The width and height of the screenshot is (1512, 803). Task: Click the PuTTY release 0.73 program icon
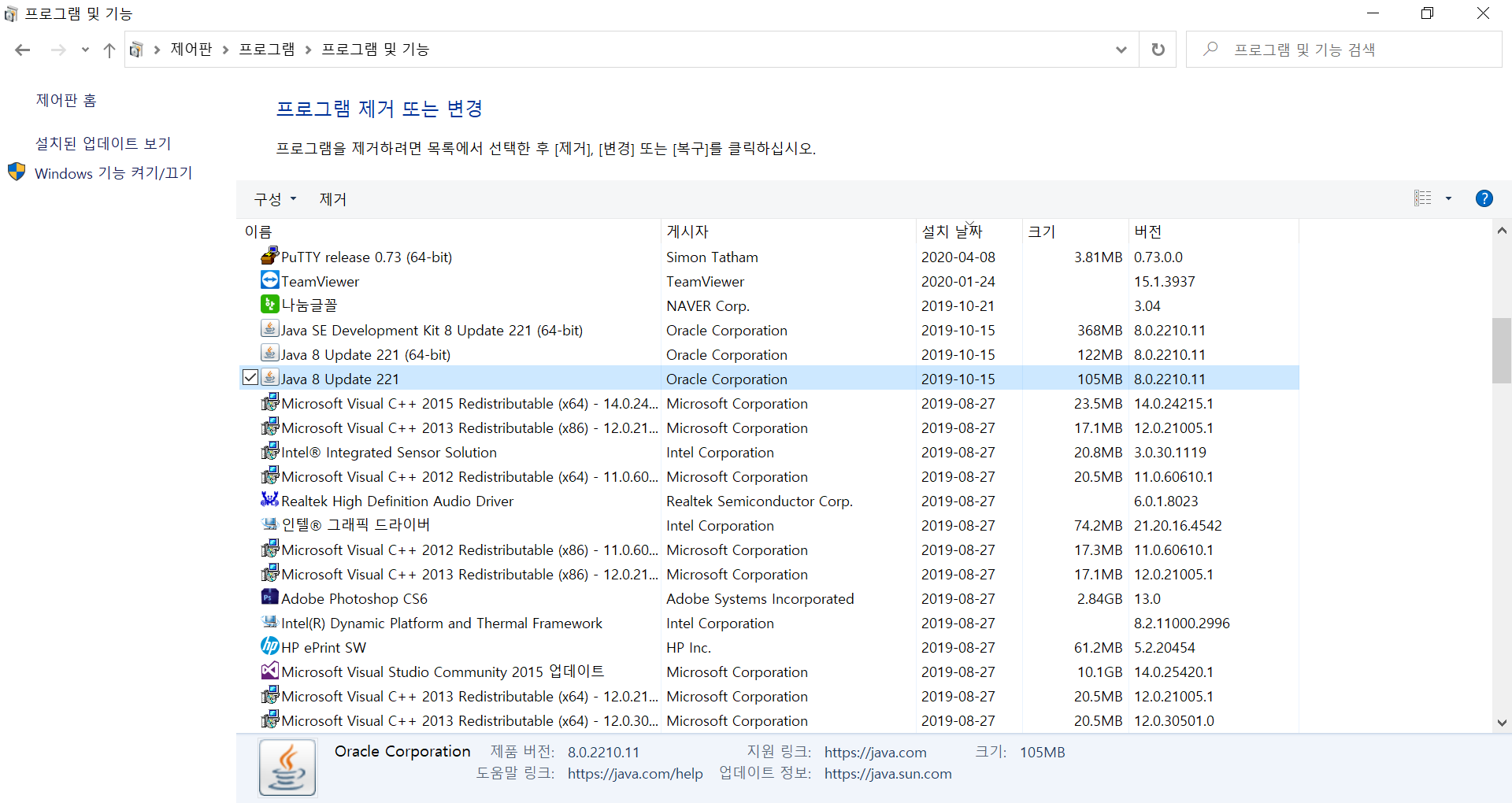tap(270, 256)
